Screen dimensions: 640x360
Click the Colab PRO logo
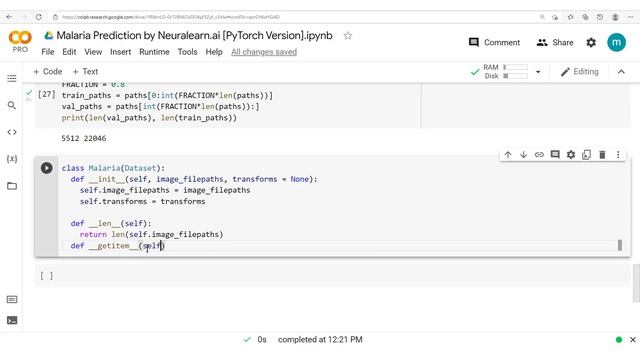click(20, 42)
